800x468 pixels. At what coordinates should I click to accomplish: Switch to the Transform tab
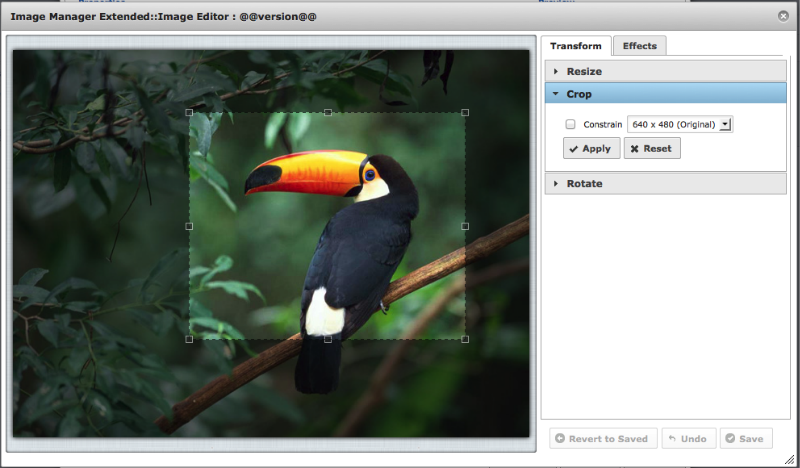[x=576, y=46]
